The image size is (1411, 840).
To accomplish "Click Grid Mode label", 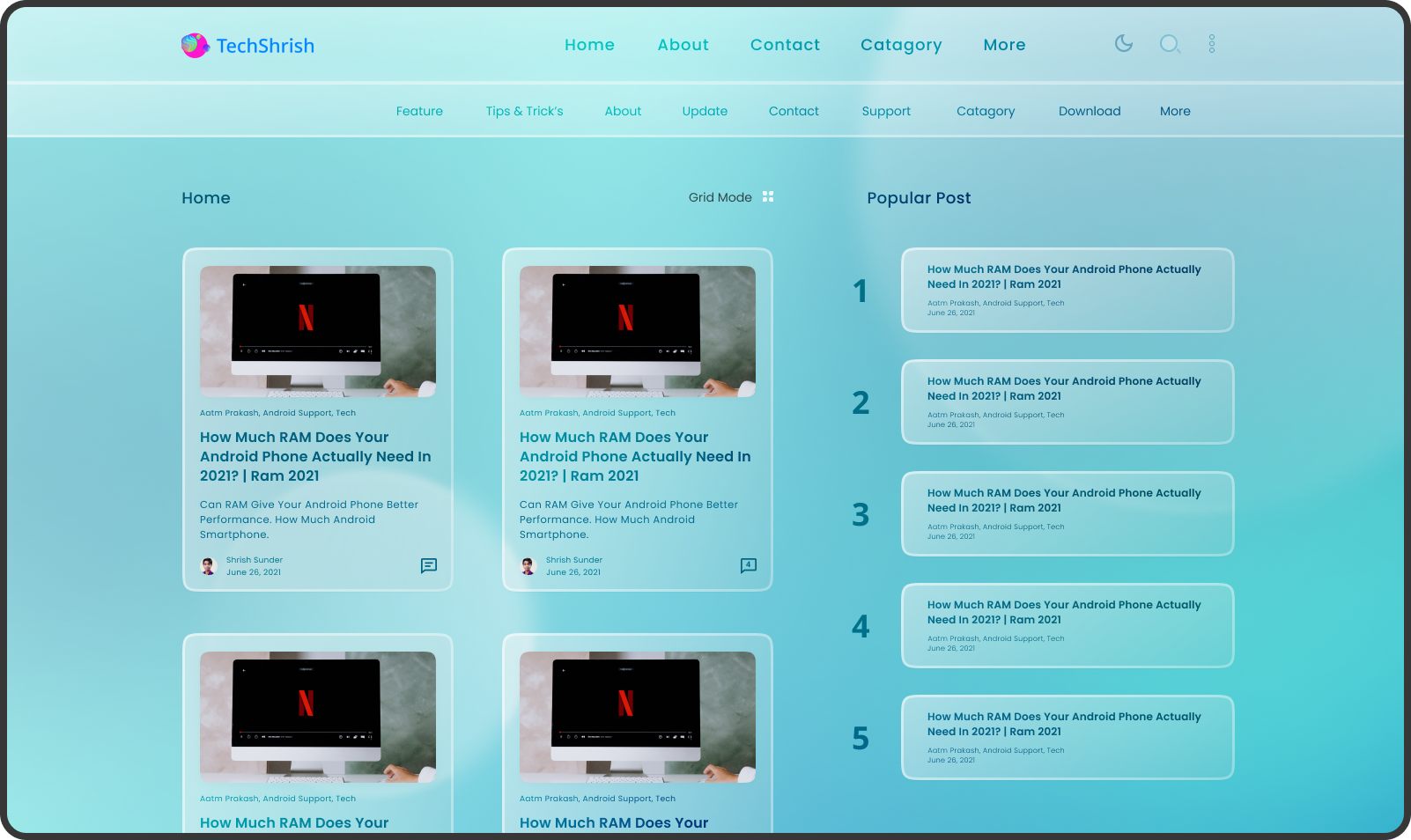I will 720,197.
